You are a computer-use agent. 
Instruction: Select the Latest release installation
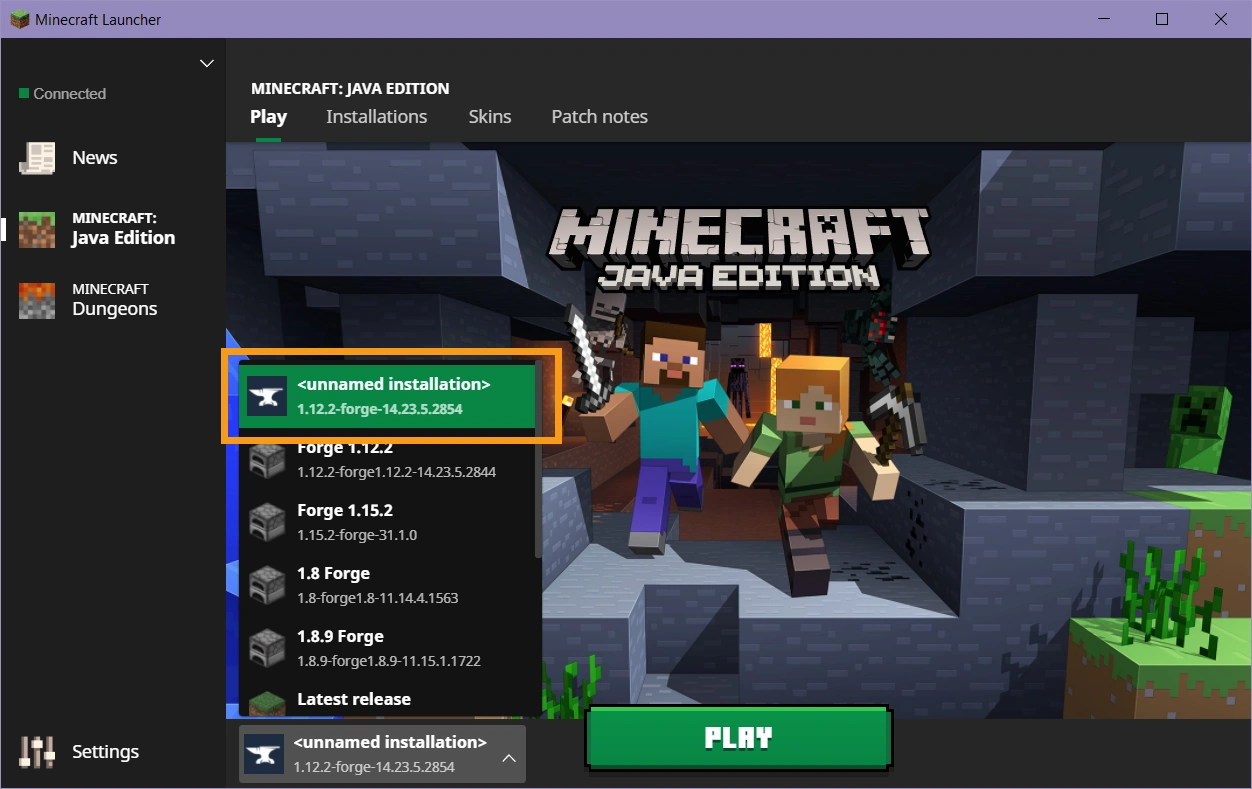[387, 700]
